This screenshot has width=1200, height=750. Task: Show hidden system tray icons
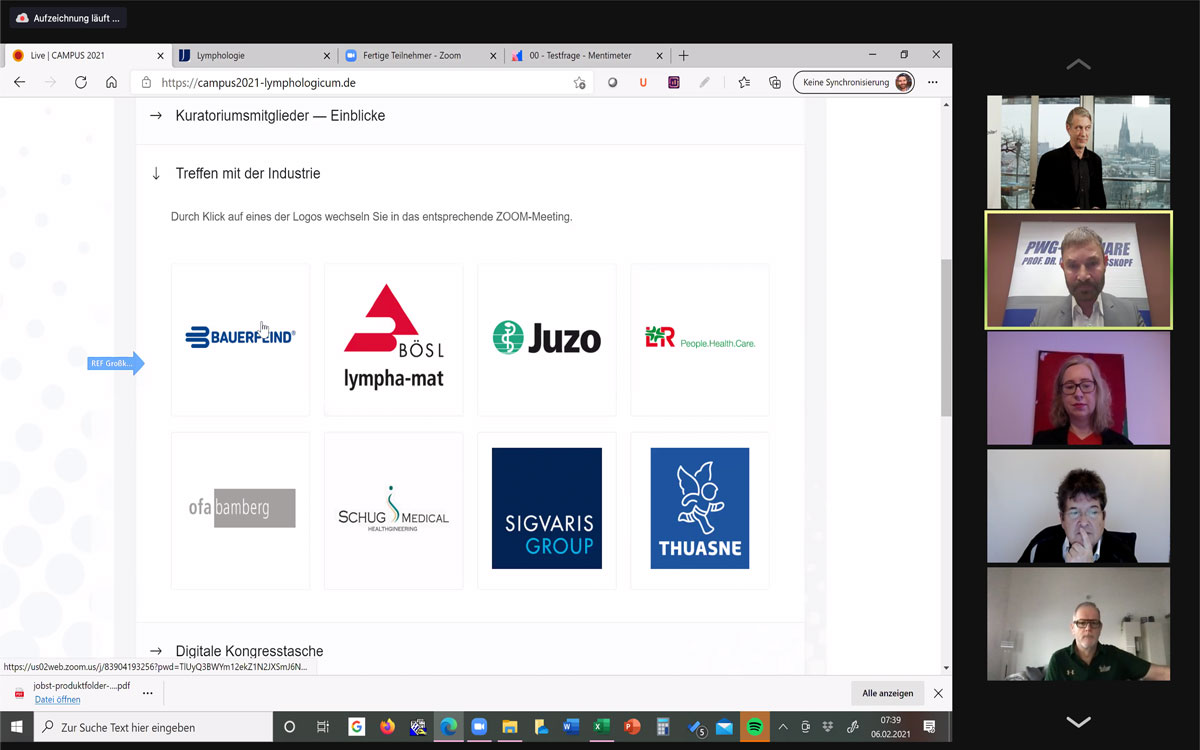783,727
